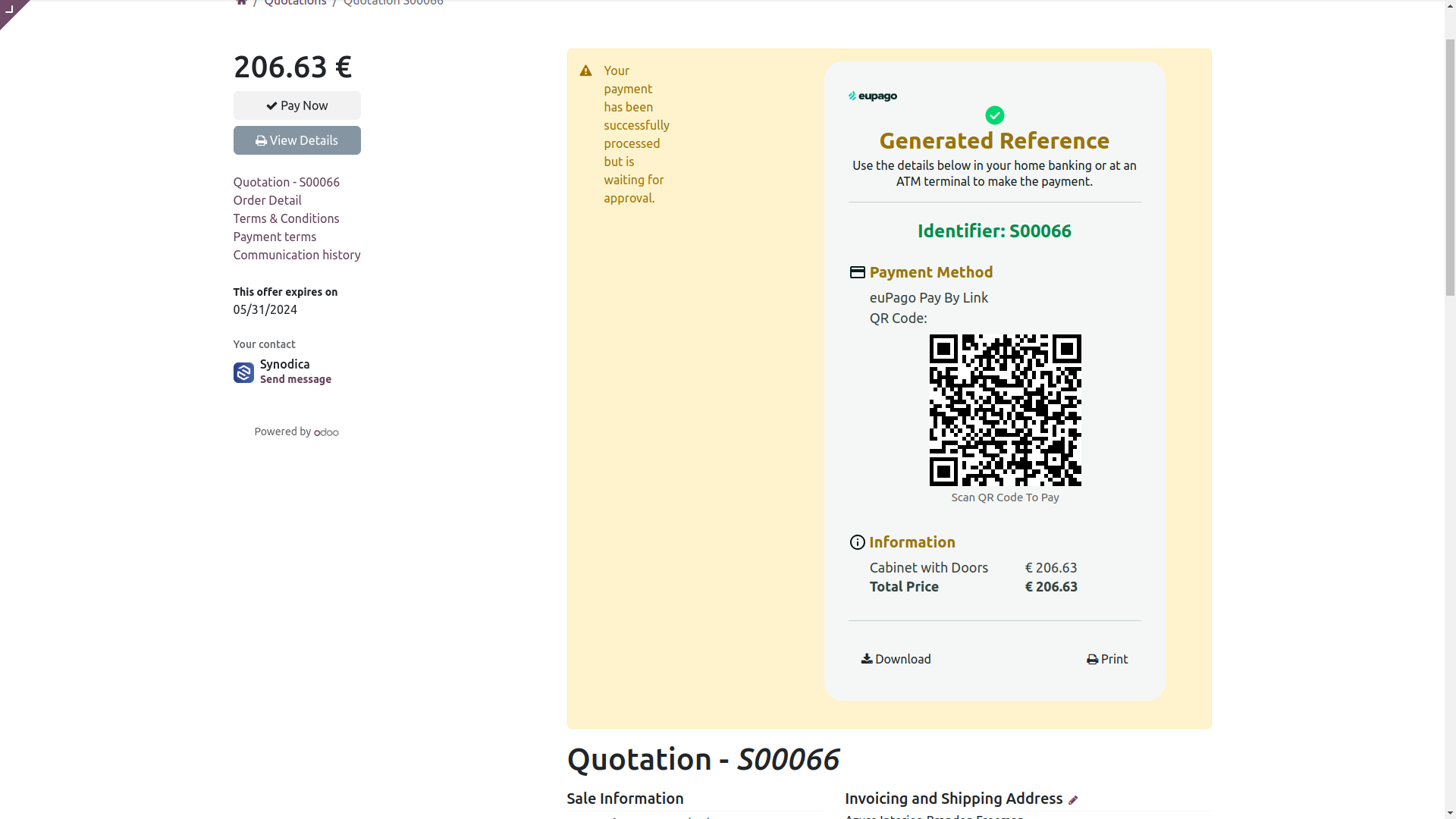1456x819 pixels.
Task: Click the home icon in breadcrumb
Action: (x=241, y=2)
